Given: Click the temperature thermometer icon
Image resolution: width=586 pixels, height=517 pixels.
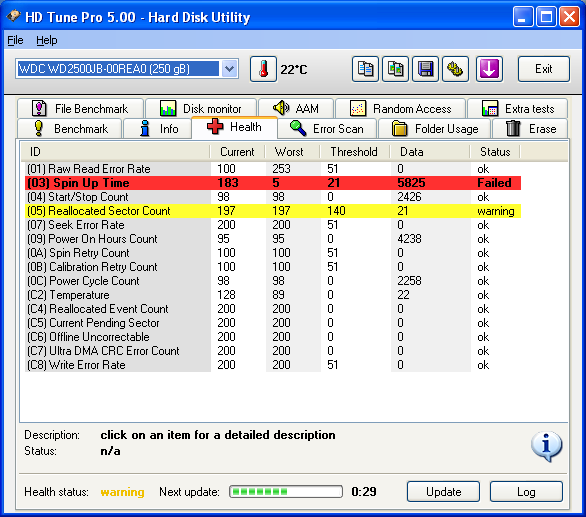Looking at the screenshot, I should (x=263, y=69).
